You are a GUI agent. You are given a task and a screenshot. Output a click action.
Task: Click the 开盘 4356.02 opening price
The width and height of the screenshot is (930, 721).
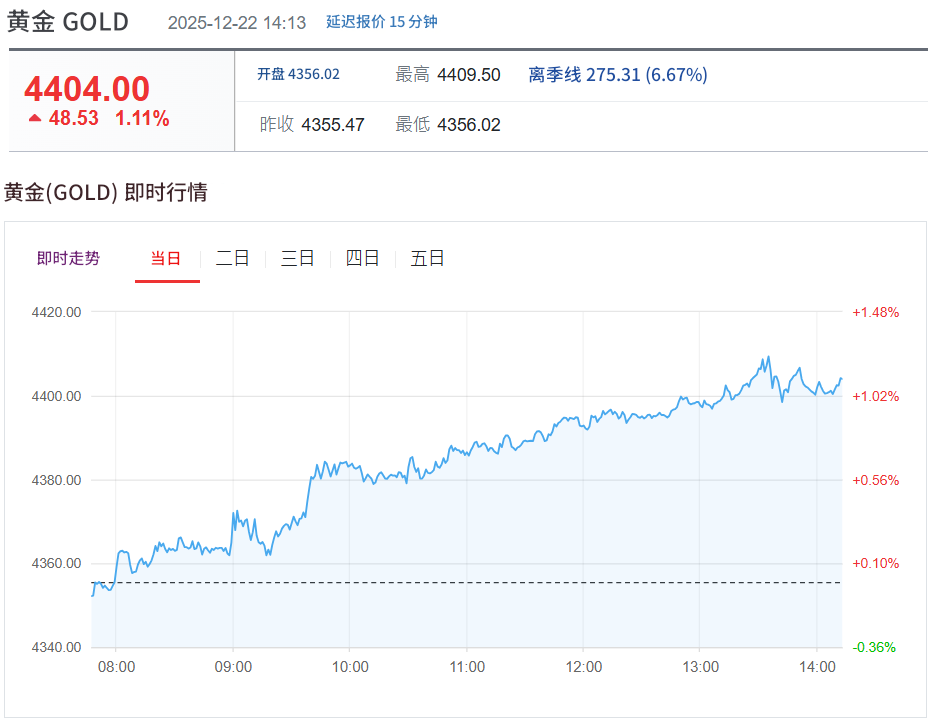298,75
